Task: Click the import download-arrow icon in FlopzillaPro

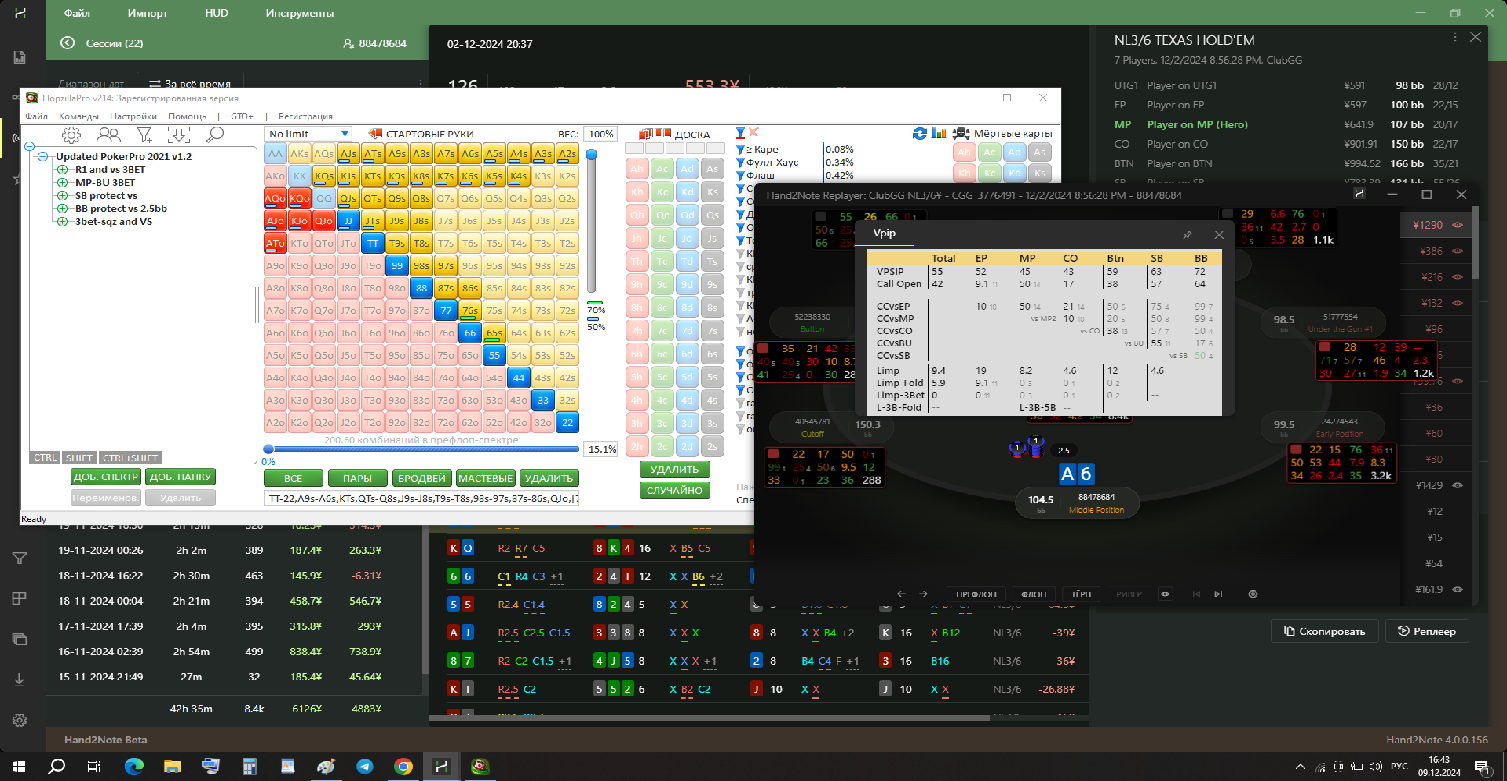Action: [x=181, y=134]
